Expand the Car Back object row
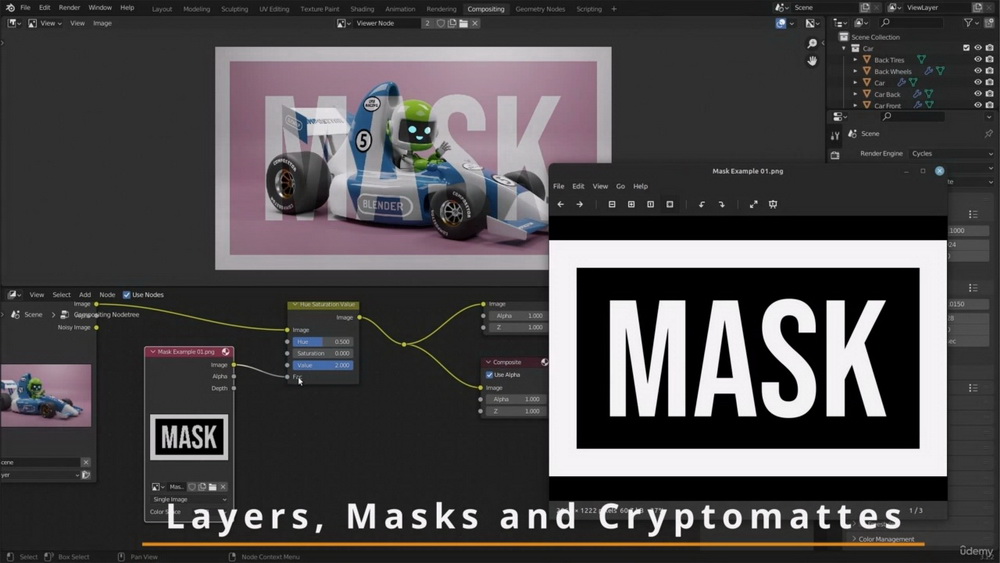 pos(855,94)
